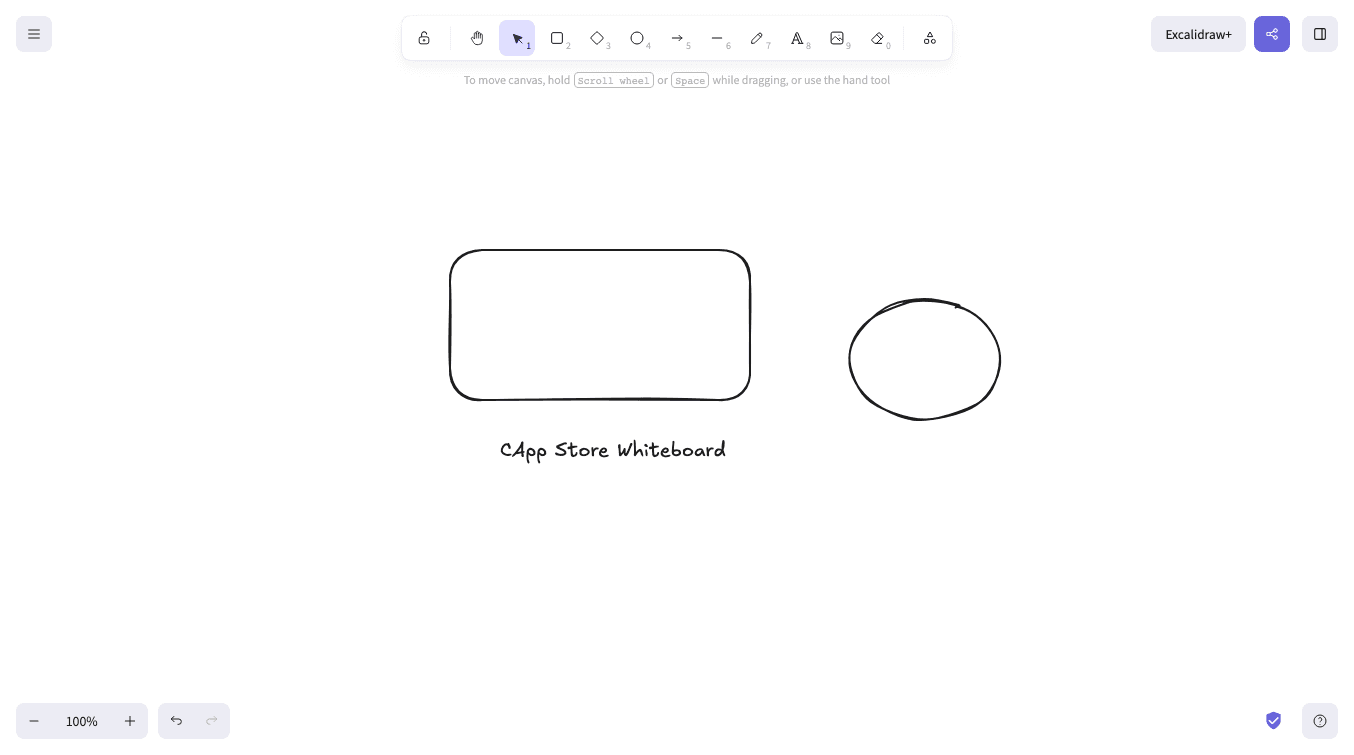Select the freehand Draw pencil tool
Viewport: 1354px width, 755px height.
point(757,38)
